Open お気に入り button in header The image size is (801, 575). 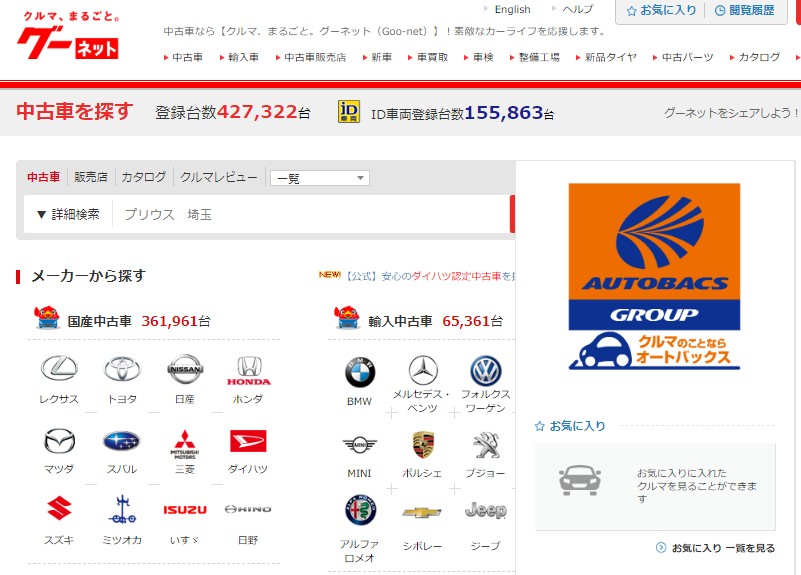click(662, 10)
